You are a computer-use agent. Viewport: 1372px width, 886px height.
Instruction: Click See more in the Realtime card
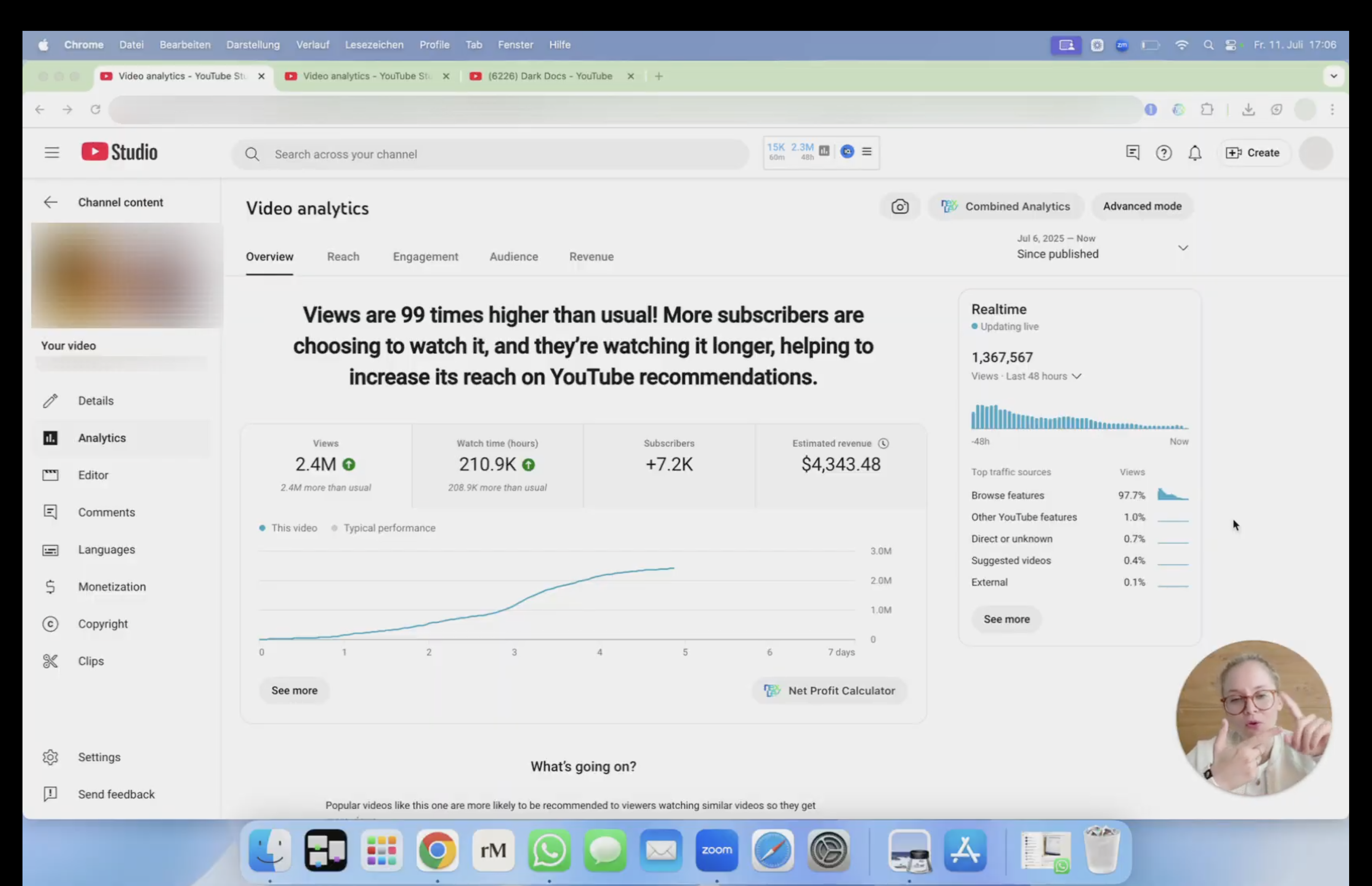click(x=1006, y=619)
